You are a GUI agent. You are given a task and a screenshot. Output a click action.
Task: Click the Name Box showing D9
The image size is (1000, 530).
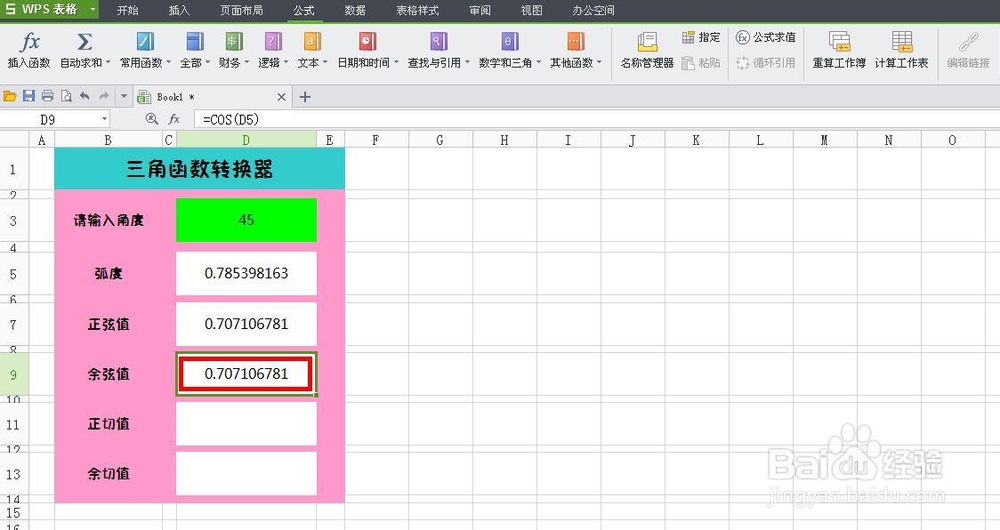click(48, 119)
